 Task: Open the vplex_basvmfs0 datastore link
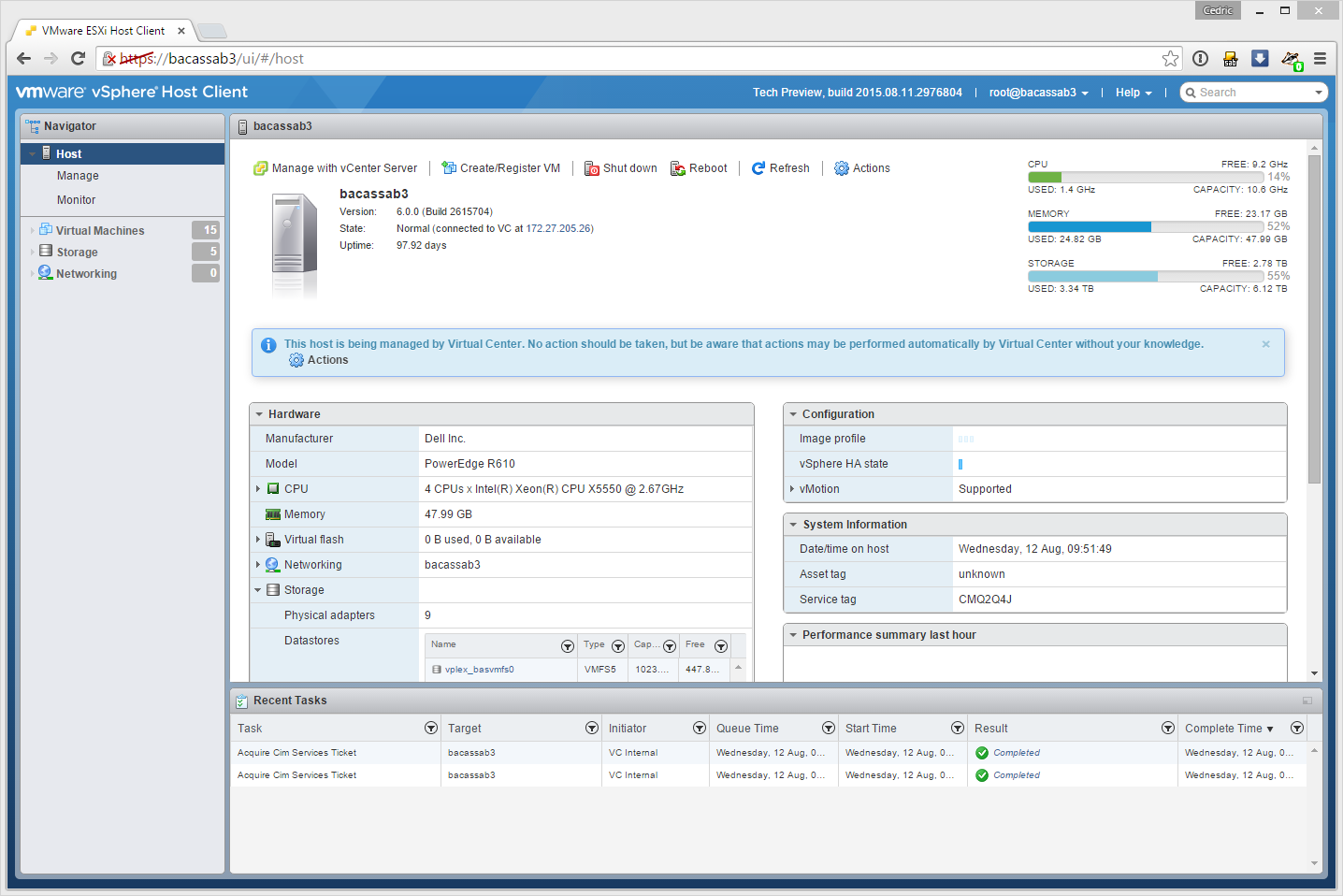point(479,670)
